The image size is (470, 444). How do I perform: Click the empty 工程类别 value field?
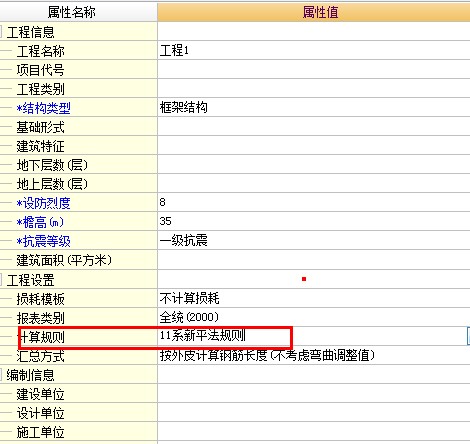[x=314, y=89]
